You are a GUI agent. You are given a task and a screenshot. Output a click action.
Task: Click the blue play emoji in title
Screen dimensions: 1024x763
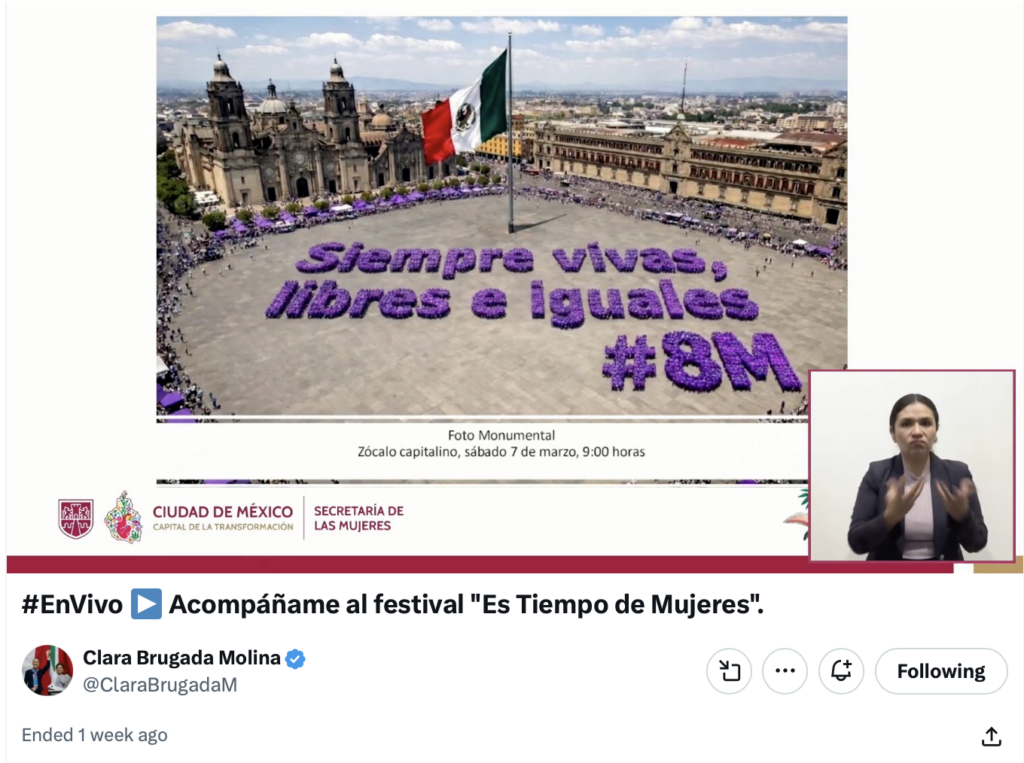point(146,604)
